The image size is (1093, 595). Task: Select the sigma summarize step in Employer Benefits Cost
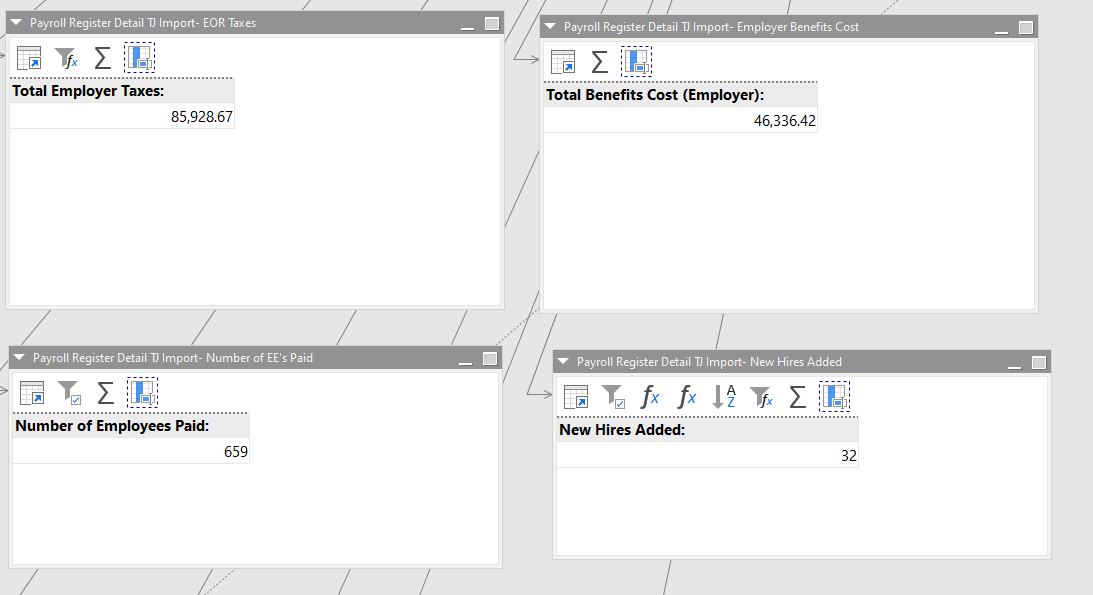coord(599,62)
